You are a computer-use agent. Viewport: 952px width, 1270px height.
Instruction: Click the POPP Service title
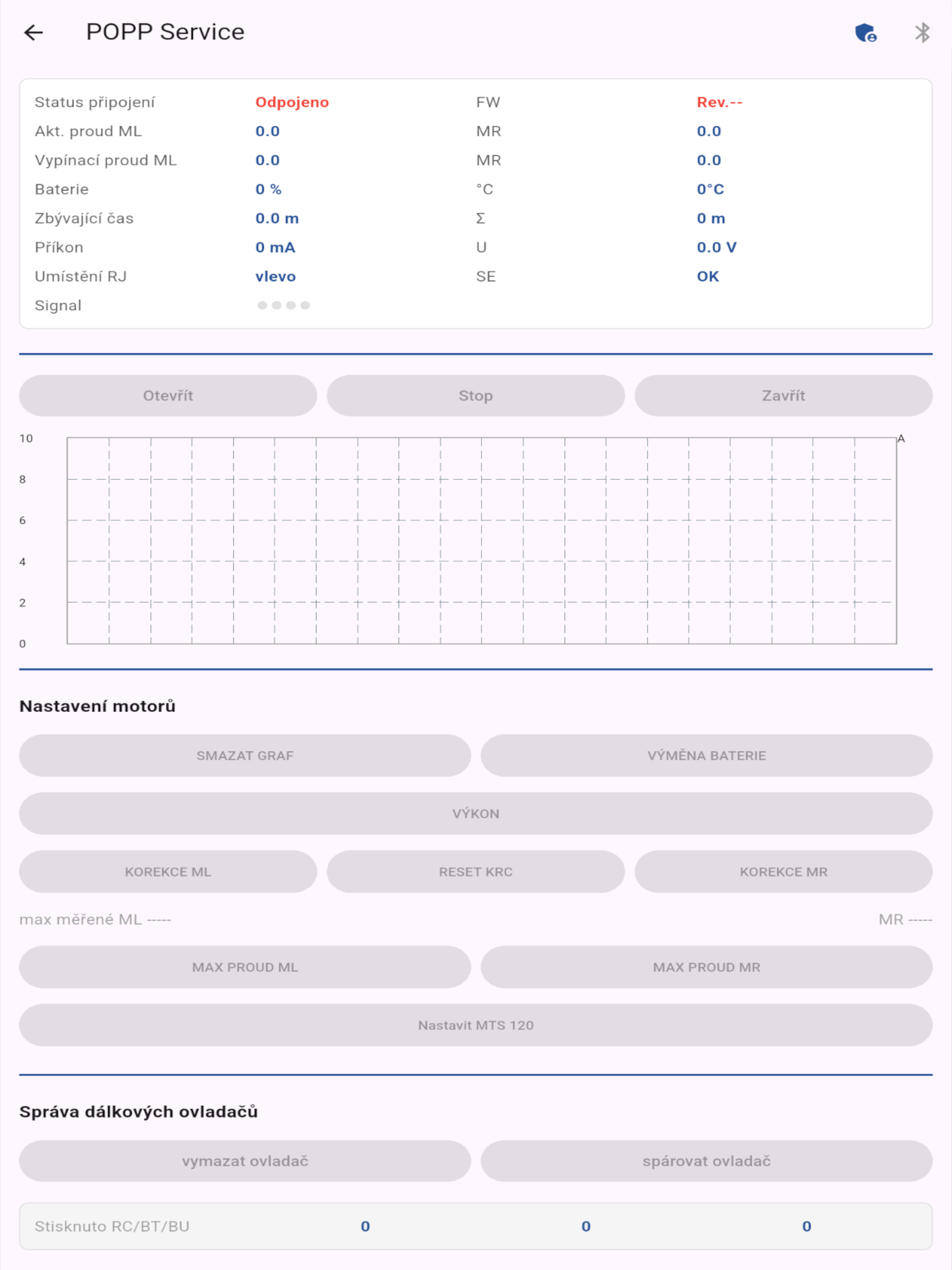(x=165, y=32)
